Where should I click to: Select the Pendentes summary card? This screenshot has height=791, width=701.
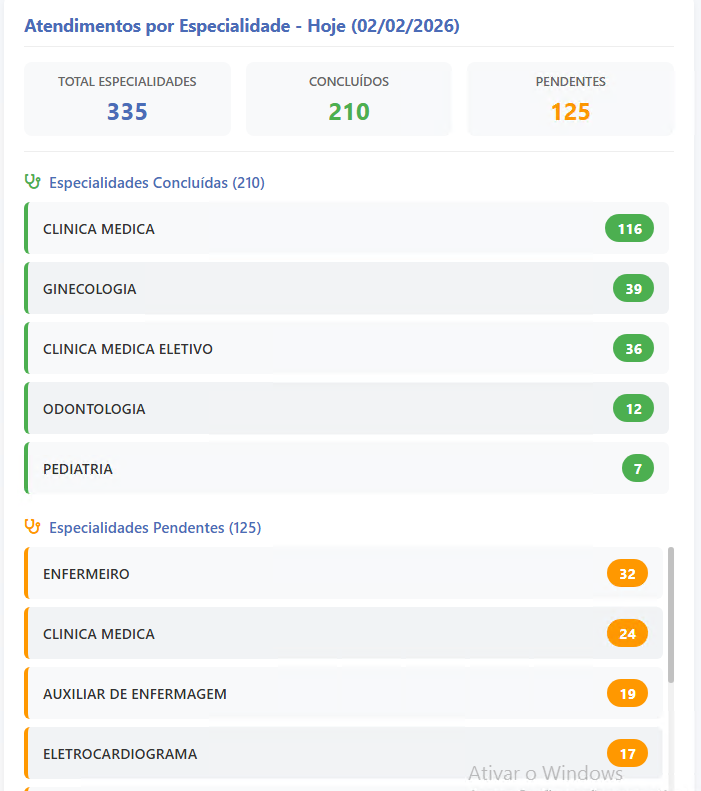(x=570, y=99)
